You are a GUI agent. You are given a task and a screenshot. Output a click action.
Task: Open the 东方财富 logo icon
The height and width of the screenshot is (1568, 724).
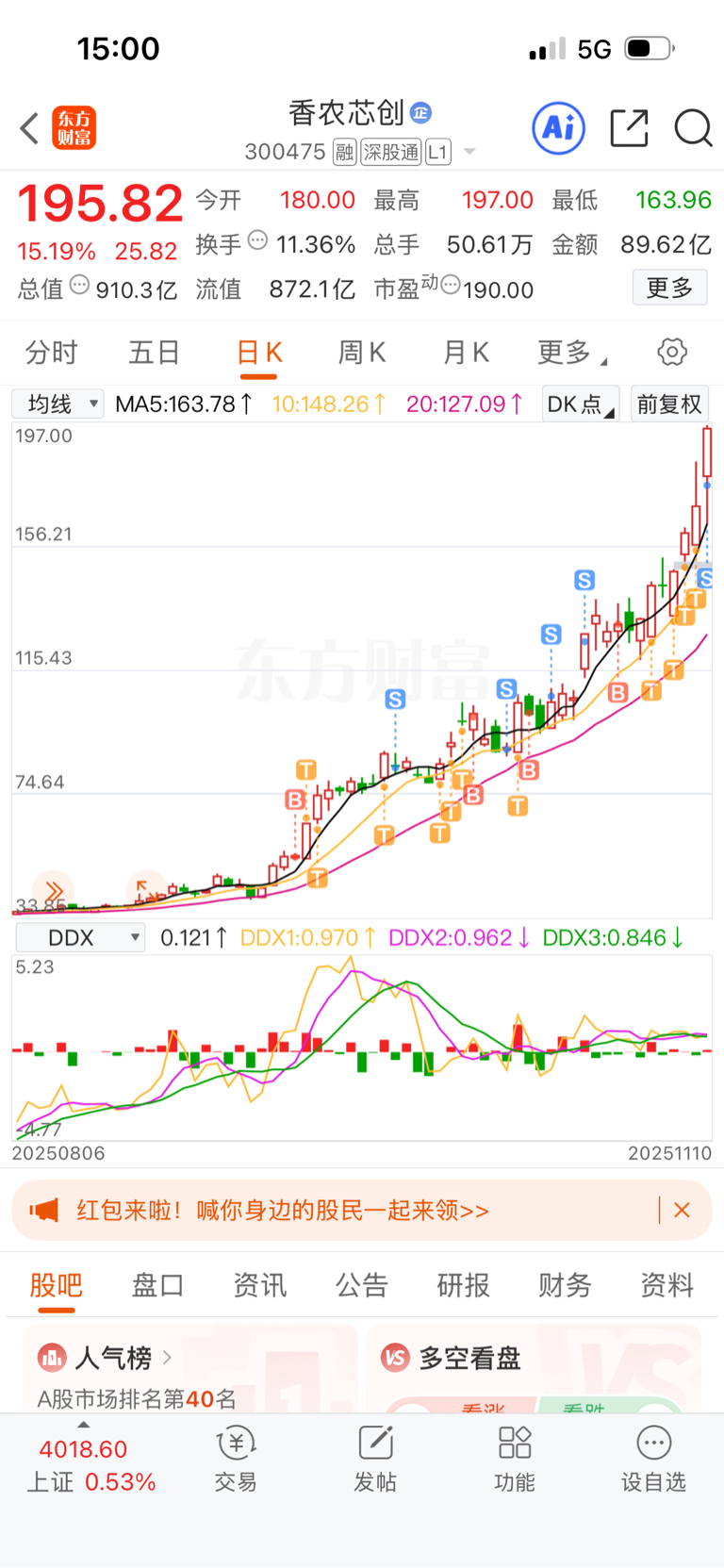pos(74,128)
